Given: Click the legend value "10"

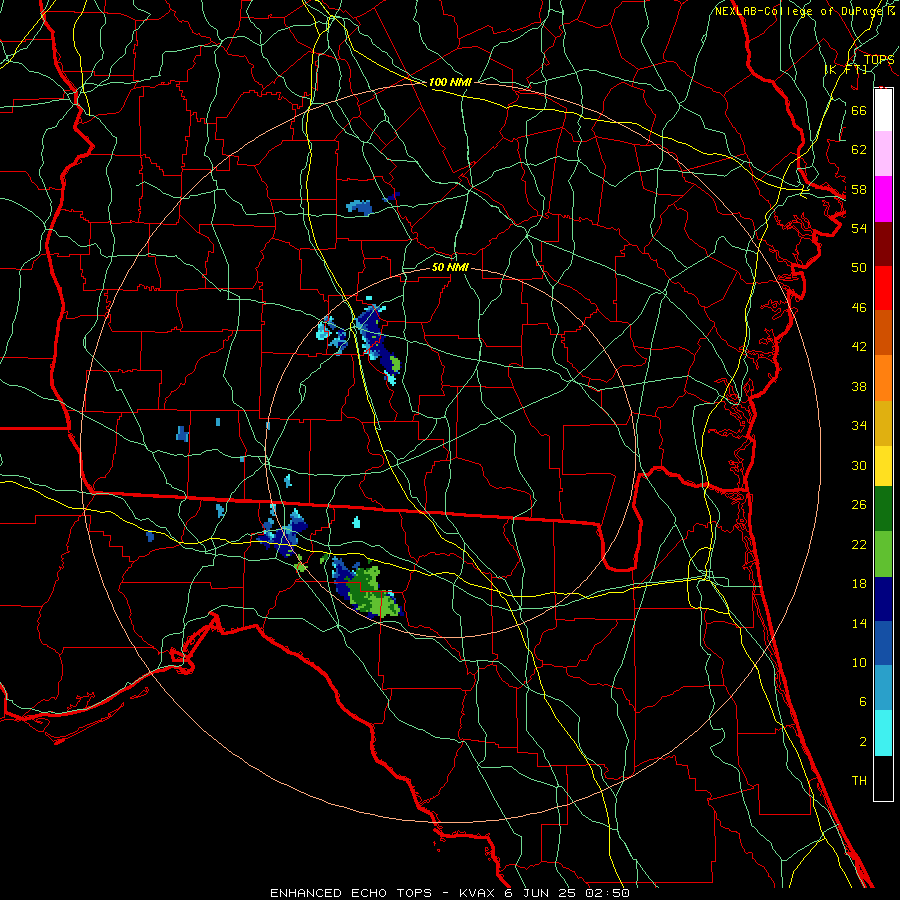Looking at the screenshot, I should coord(859,662).
